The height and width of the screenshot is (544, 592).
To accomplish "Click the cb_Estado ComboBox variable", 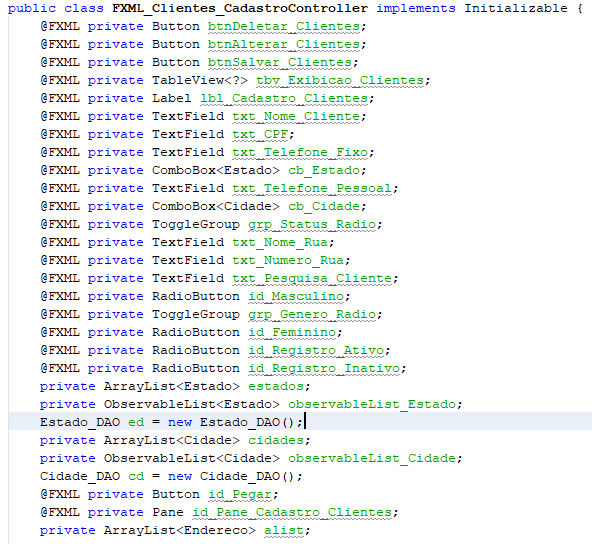I will click(x=324, y=170).
